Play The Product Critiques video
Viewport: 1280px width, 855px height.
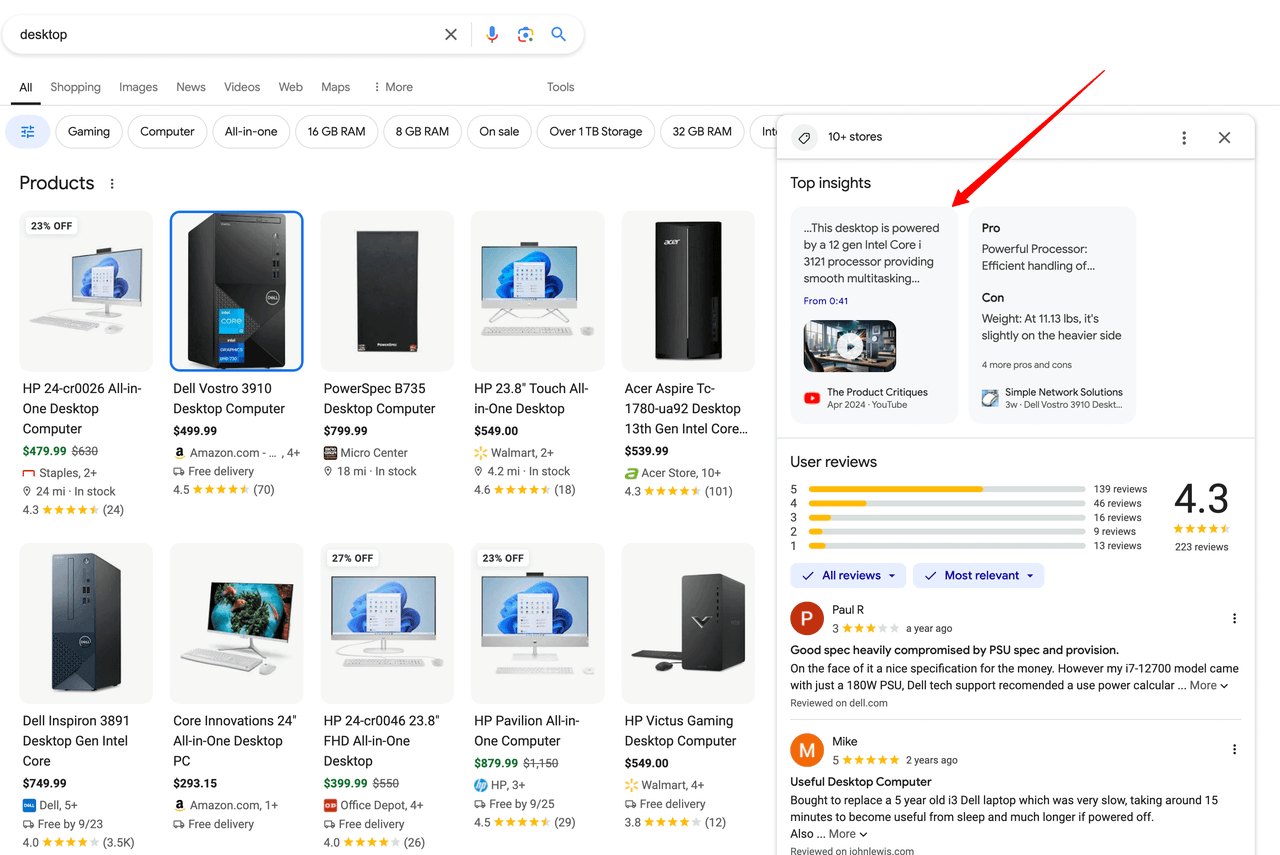[850, 347]
